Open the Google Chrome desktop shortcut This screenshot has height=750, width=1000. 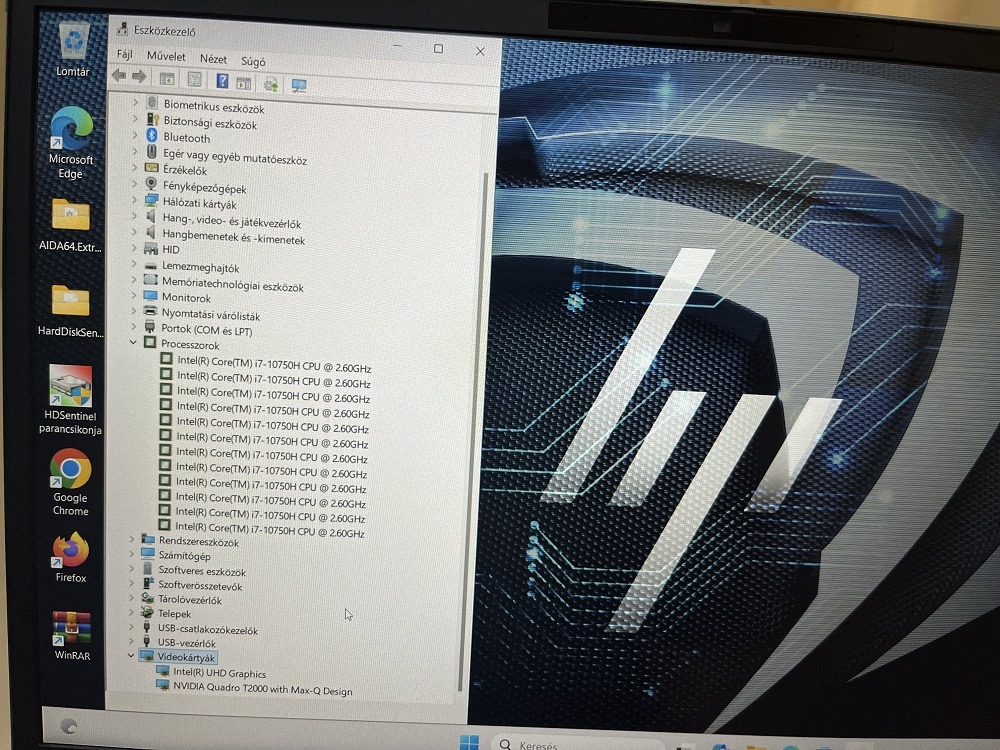point(70,482)
